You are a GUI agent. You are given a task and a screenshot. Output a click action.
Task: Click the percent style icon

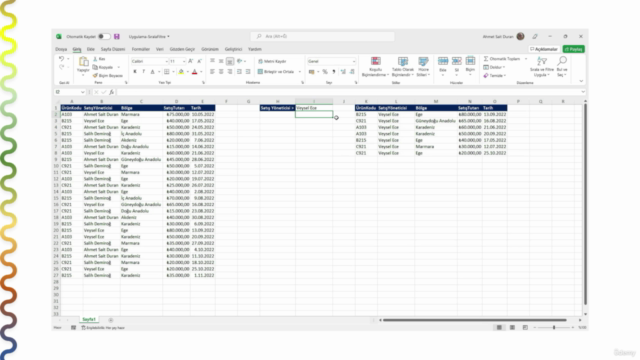point(325,72)
